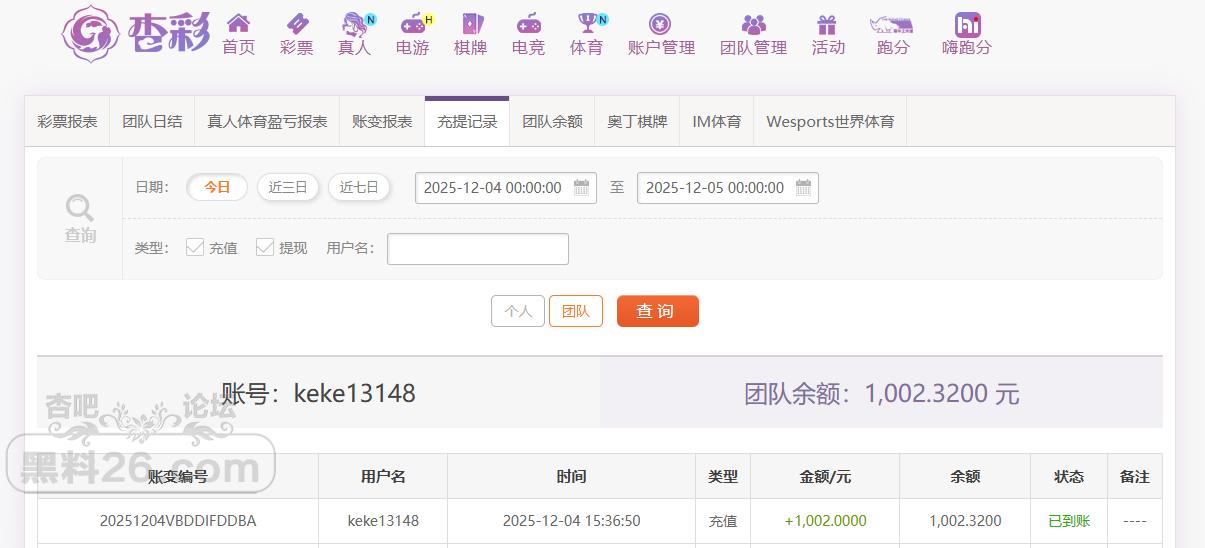Switch to the 真人体育盈亏报表 tab

pos(267,121)
